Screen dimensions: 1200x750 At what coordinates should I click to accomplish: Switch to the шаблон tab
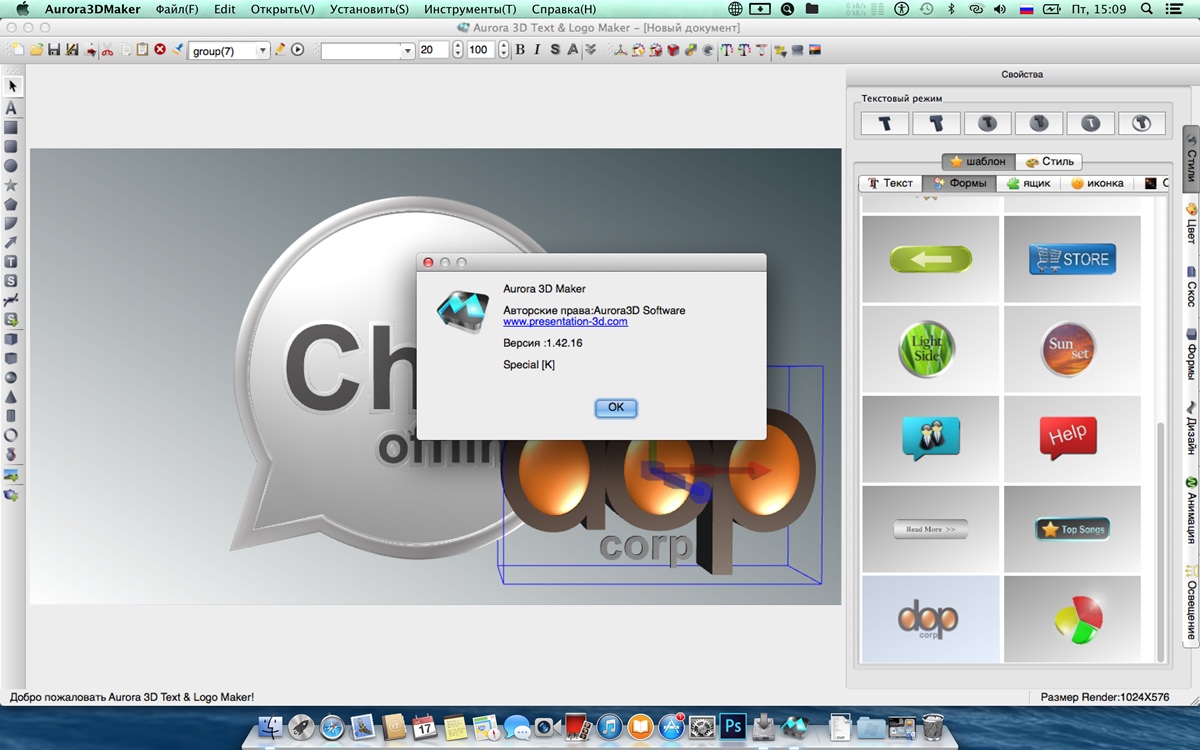pyautogui.click(x=979, y=161)
